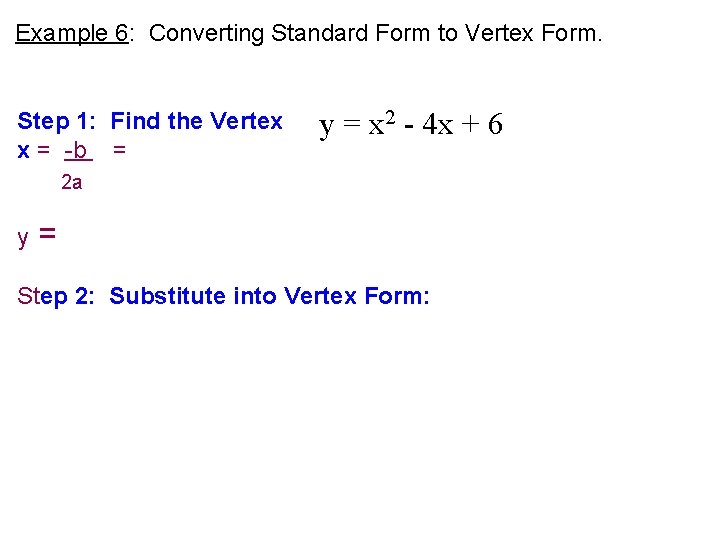Click the "Step 2:" label

[56, 296]
